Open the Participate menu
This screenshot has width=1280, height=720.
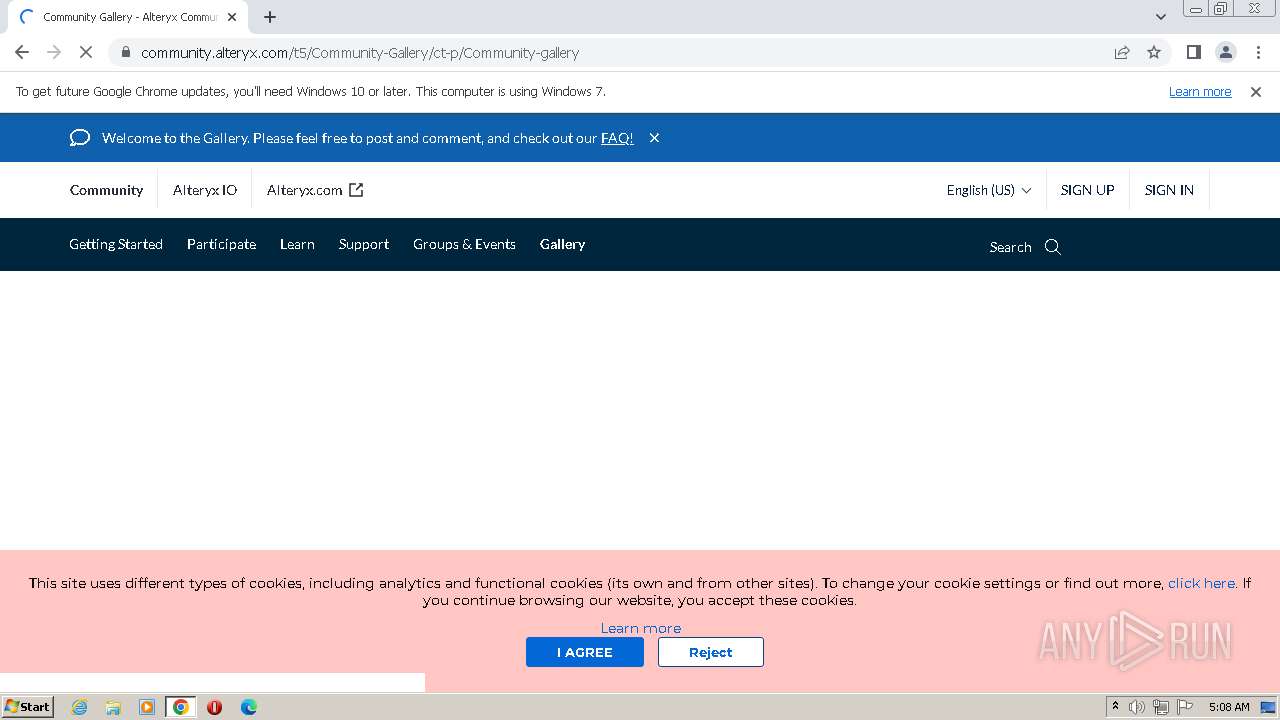221,244
